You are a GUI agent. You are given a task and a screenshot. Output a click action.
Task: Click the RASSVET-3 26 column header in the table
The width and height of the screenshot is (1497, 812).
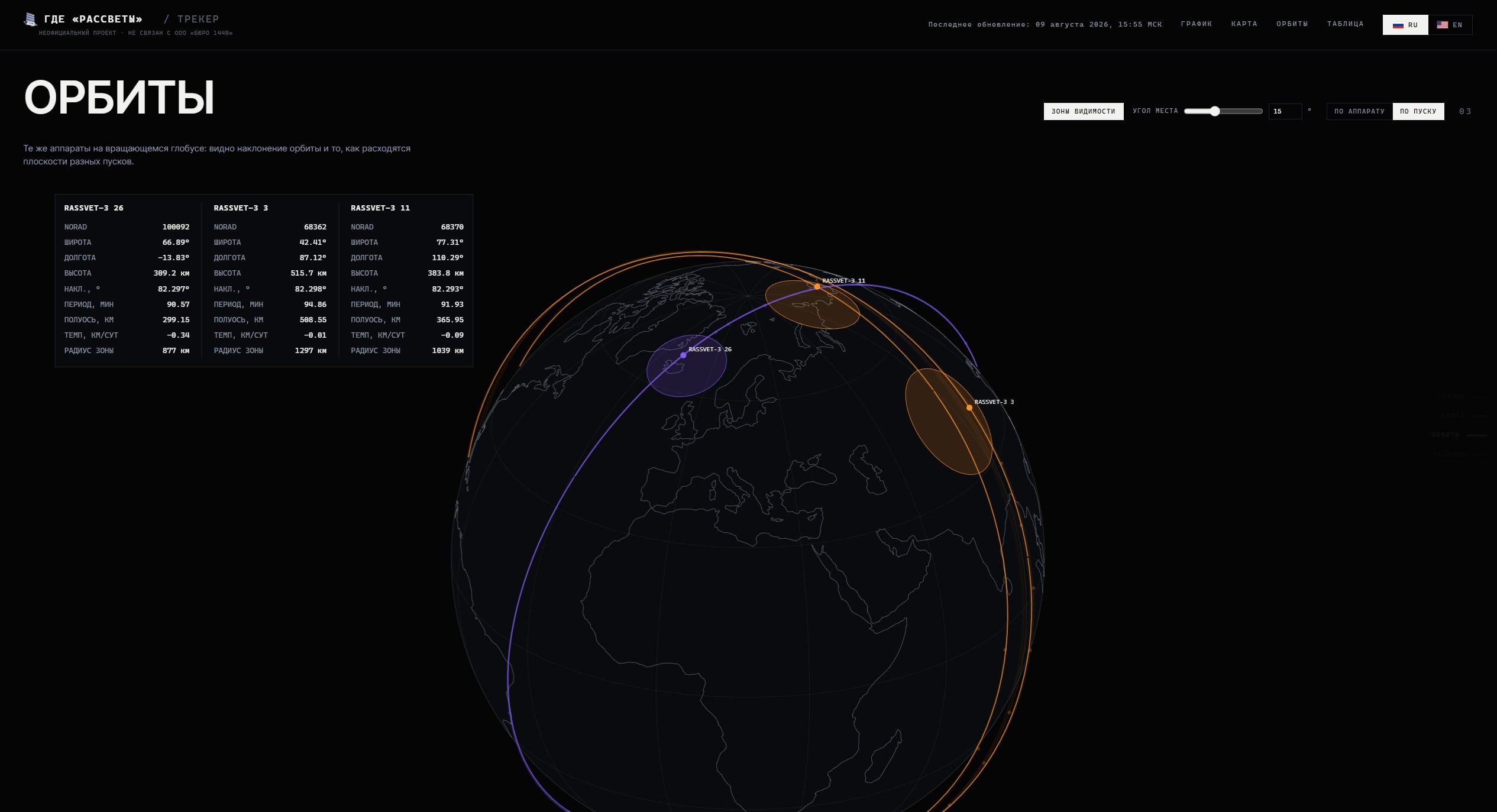click(x=94, y=208)
